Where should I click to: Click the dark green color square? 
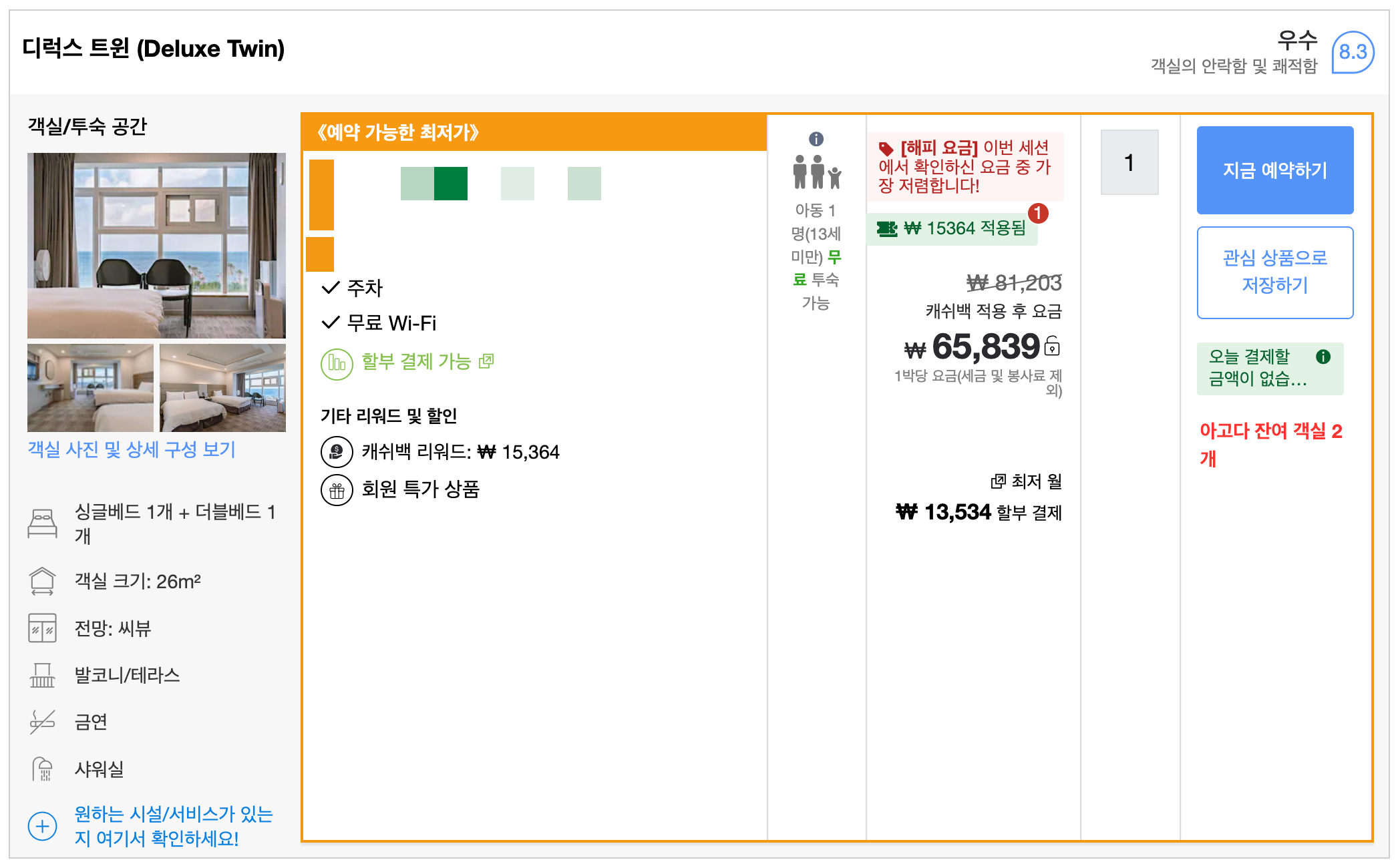(x=451, y=184)
